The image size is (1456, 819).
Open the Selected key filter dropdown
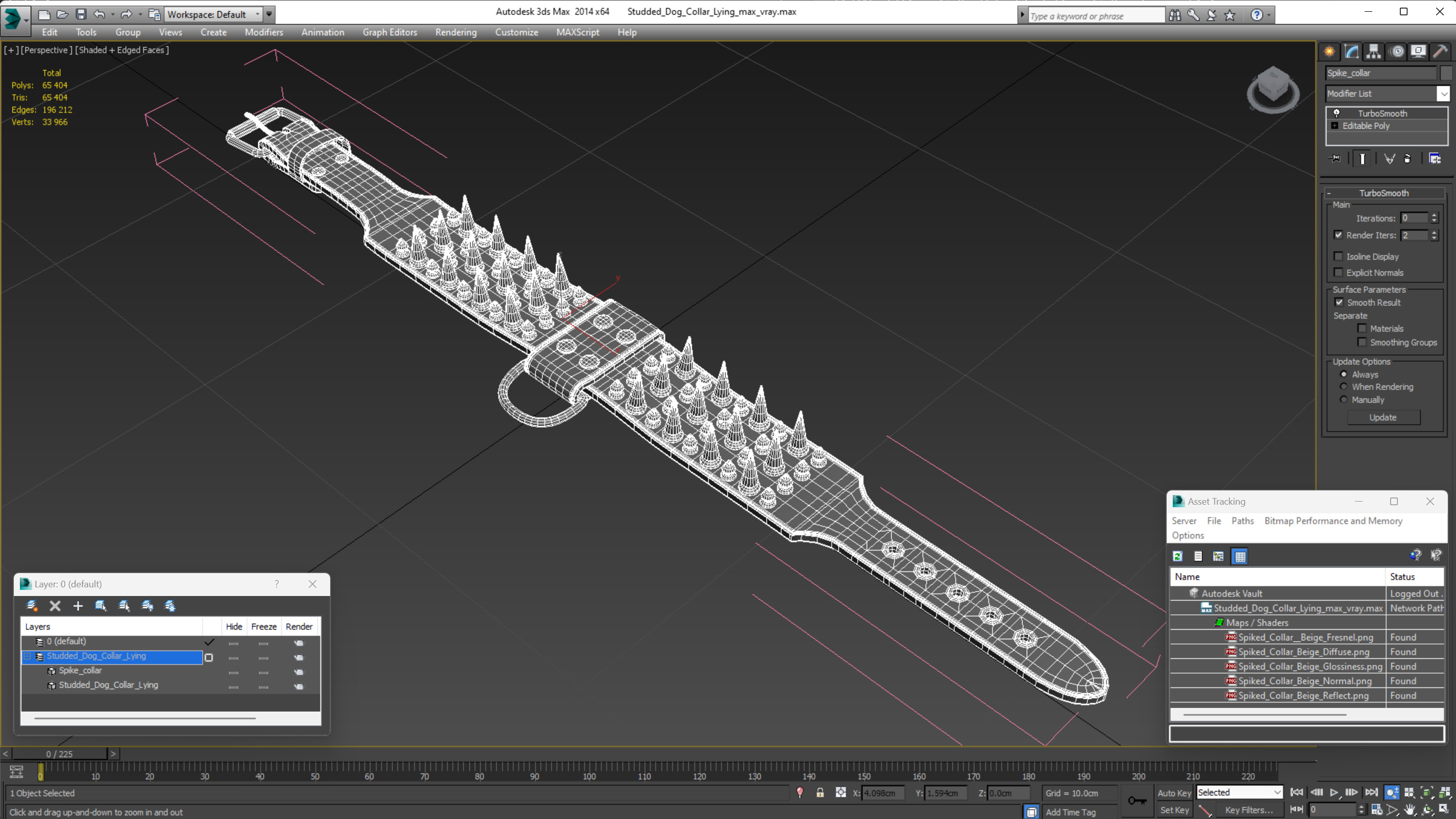pyautogui.click(x=1277, y=792)
